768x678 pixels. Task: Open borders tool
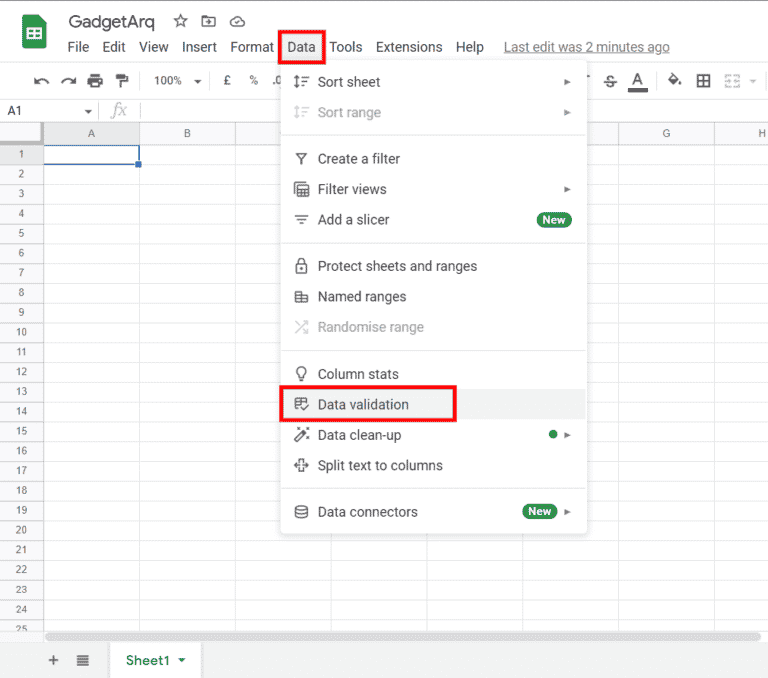[x=703, y=81]
